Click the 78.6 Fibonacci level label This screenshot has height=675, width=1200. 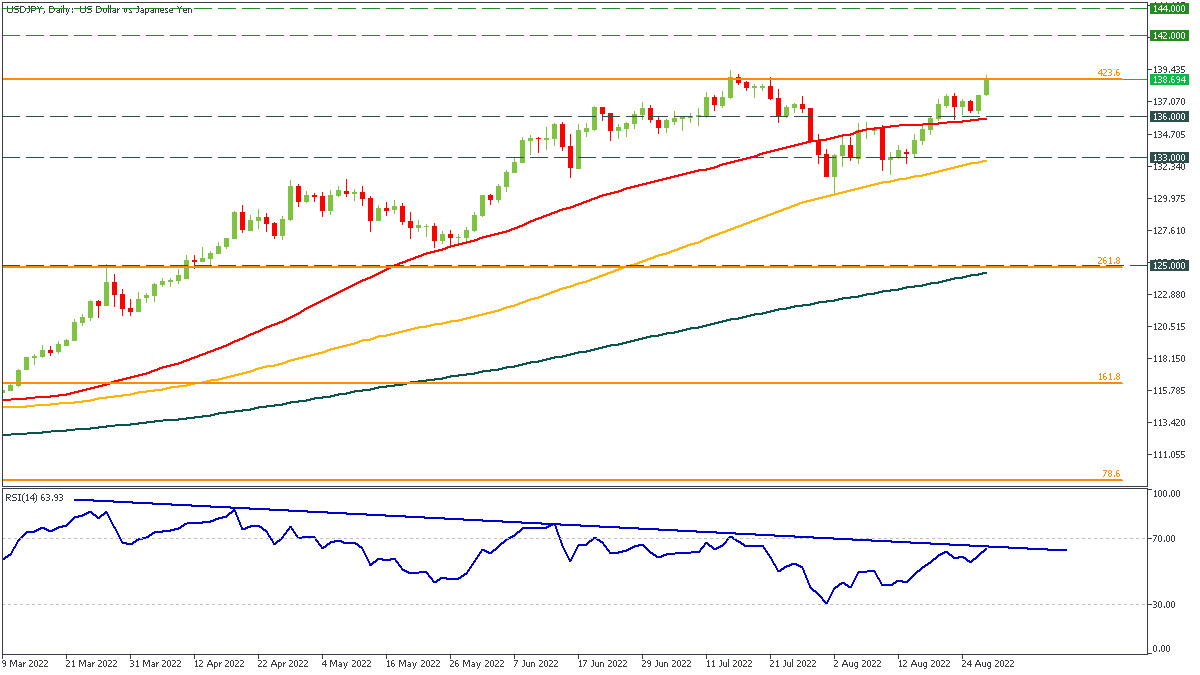1110,475
